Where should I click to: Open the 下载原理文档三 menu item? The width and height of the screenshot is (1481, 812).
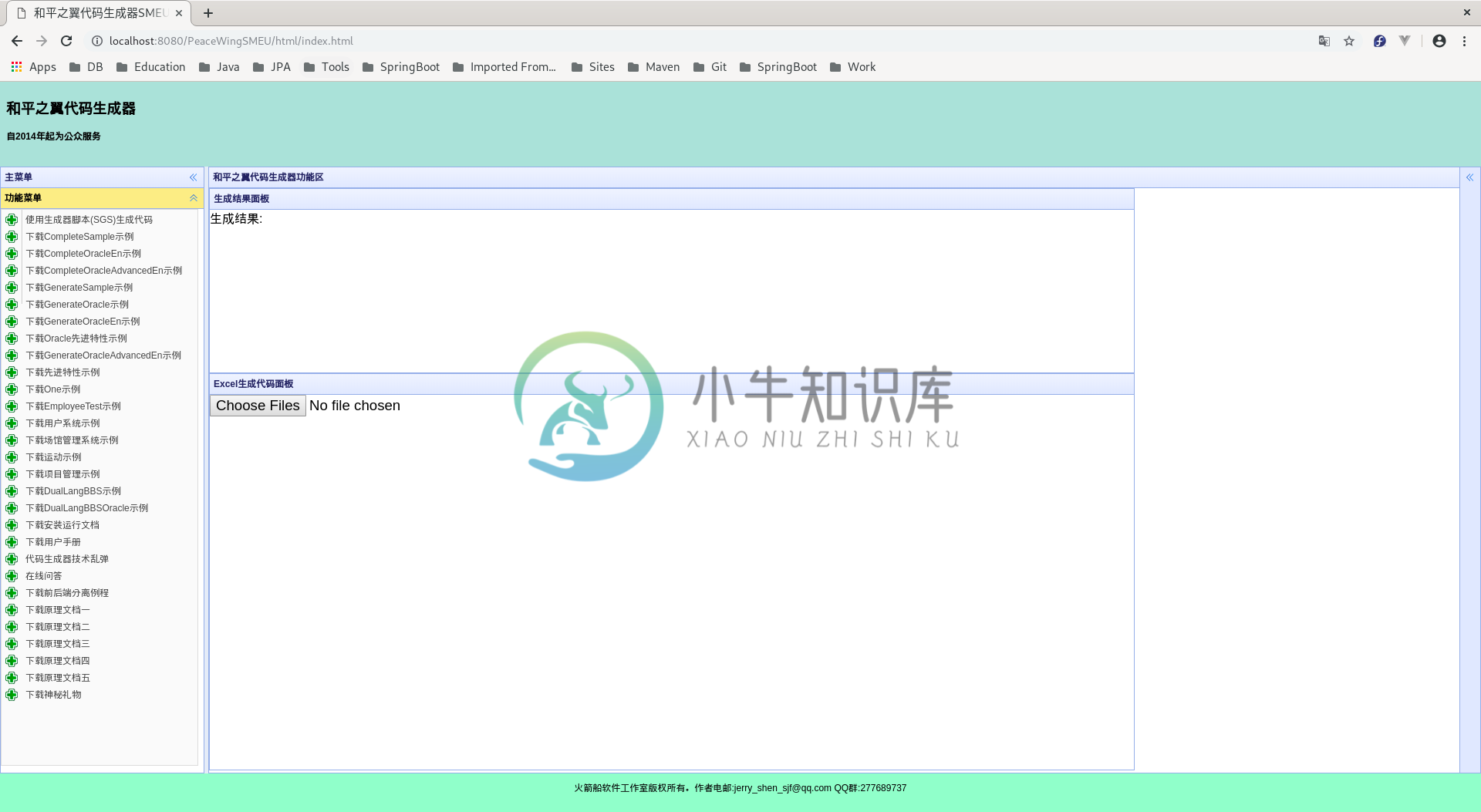[58, 644]
